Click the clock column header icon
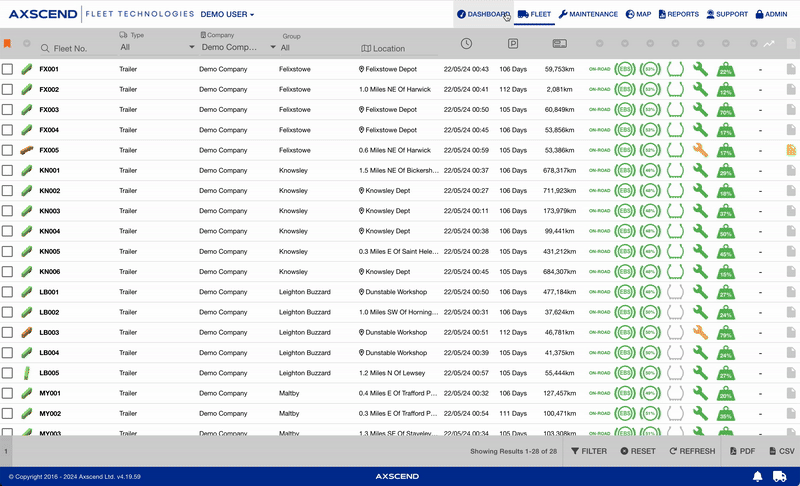This screenshot has height=486, width=800. [x=467, y=44]
